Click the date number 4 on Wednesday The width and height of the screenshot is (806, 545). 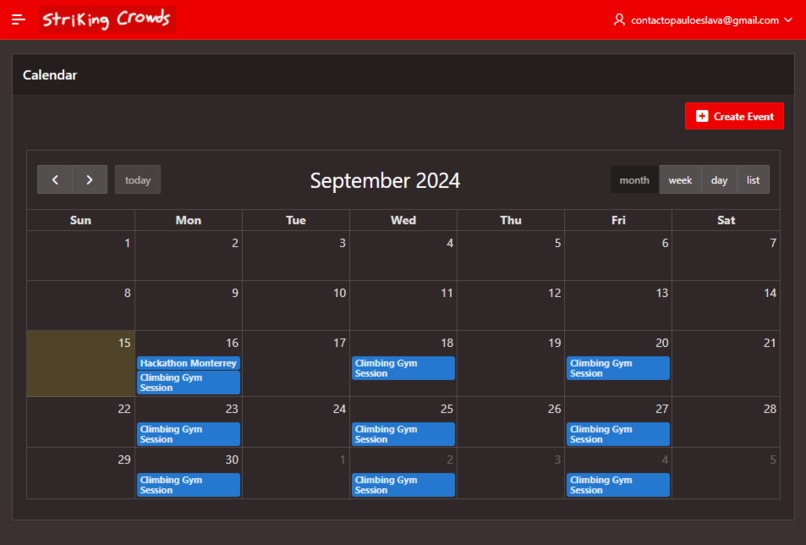(450, 243)
